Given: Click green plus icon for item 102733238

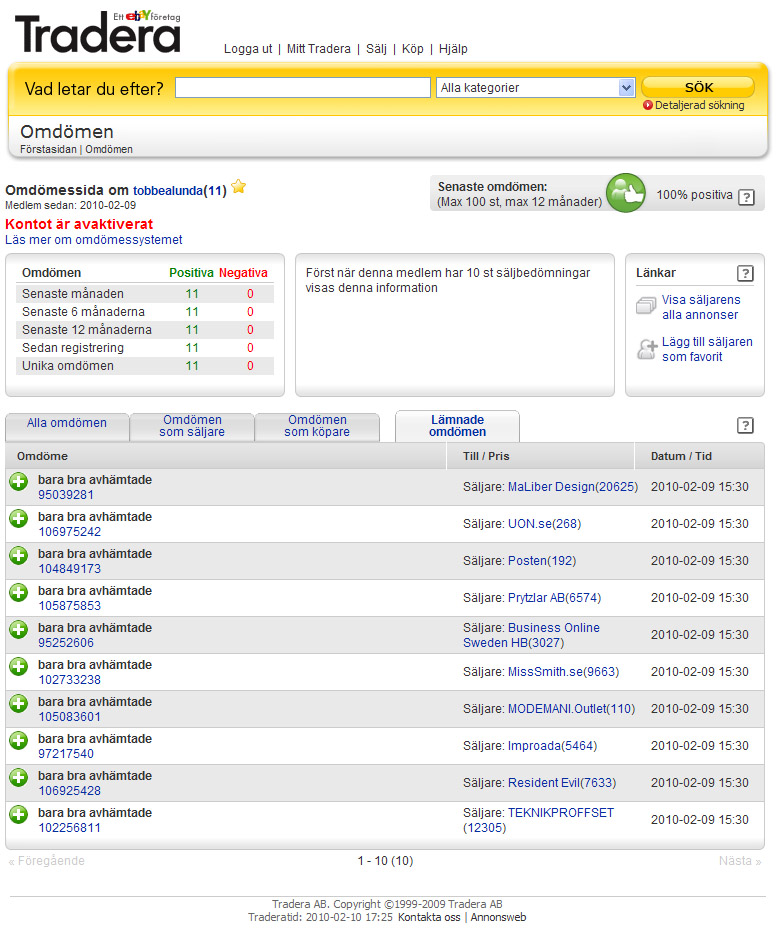Looking at the screenshot, I should pyautogui.click(x=18, y=666).
